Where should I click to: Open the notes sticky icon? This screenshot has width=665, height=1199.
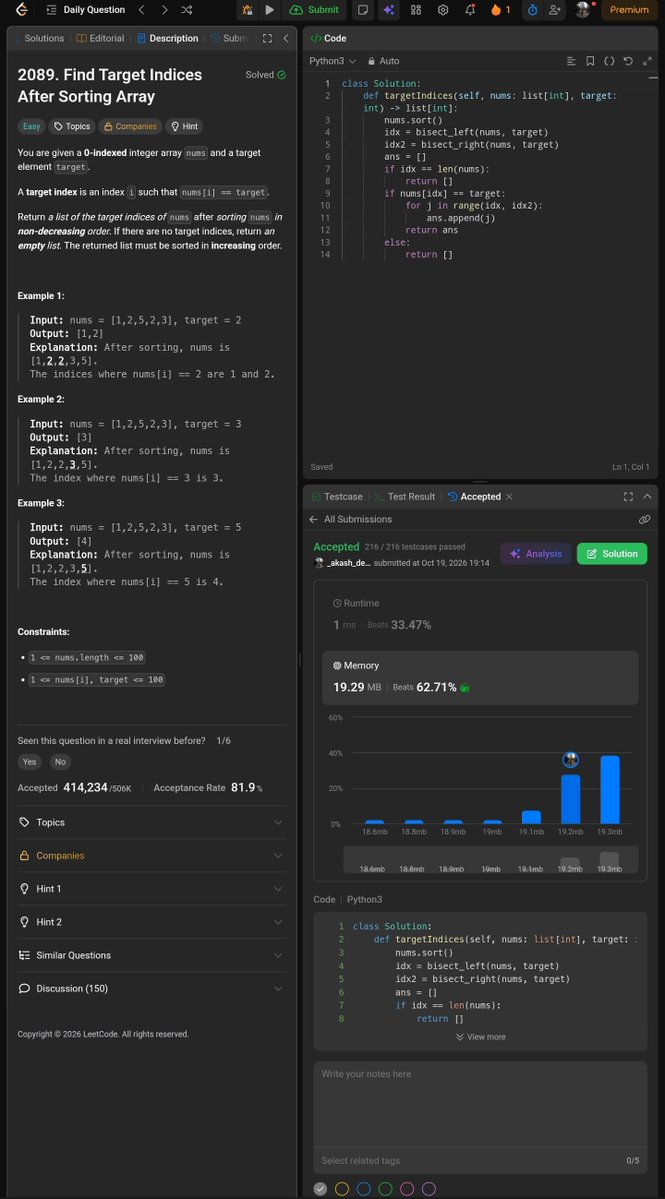click(364, 10)
